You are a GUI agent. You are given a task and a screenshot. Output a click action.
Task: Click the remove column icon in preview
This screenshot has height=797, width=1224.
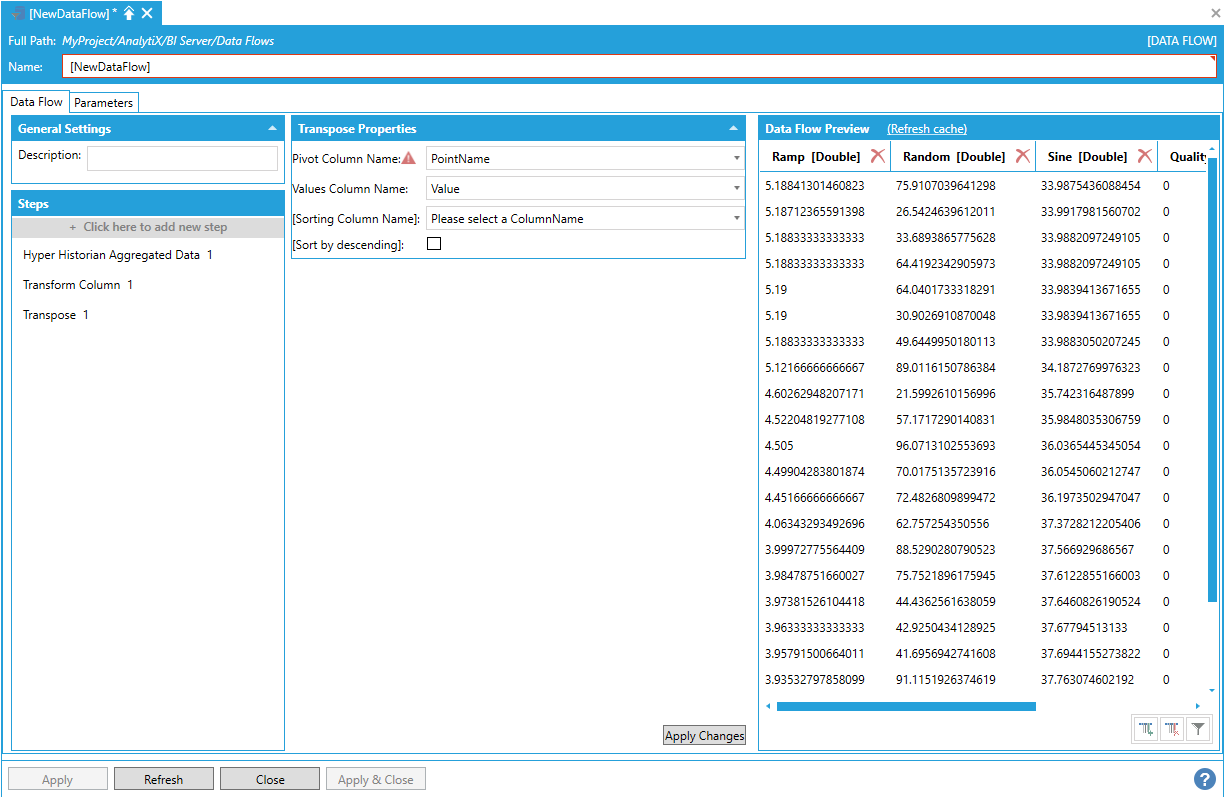tap(1172, 730)
